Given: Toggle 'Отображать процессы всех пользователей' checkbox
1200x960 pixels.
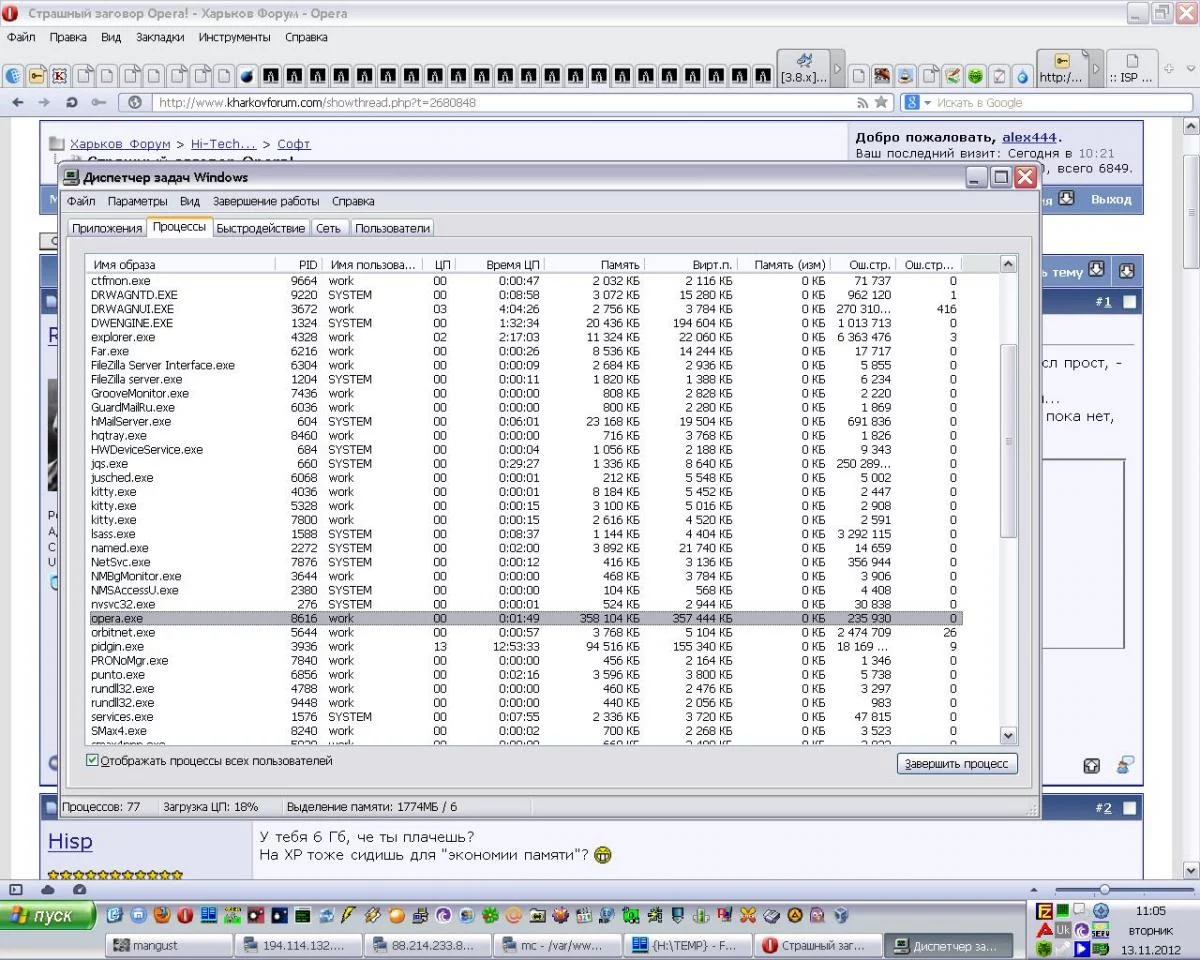Looking at the screenshot, I should coord(93,761).
